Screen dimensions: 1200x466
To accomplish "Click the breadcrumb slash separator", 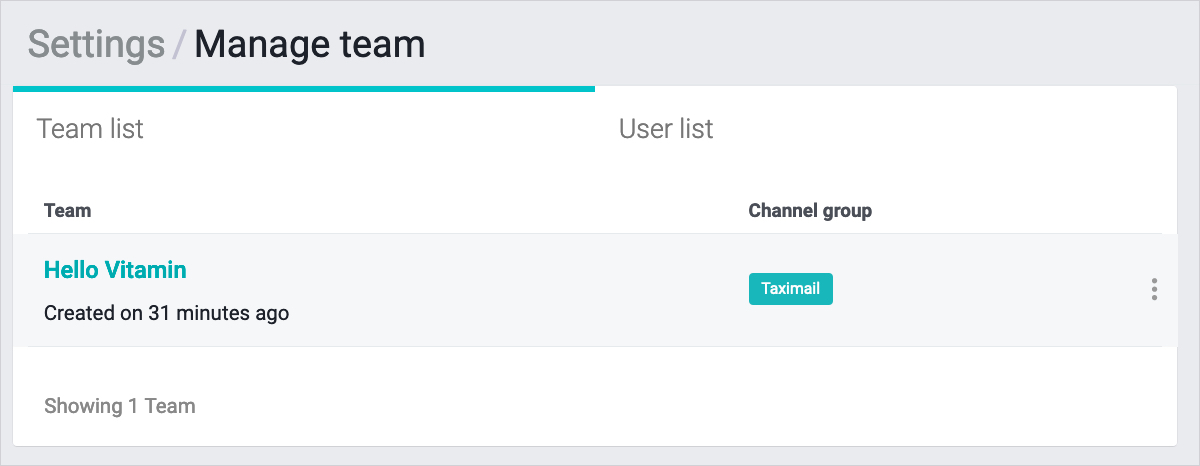I will click(179, 46).
